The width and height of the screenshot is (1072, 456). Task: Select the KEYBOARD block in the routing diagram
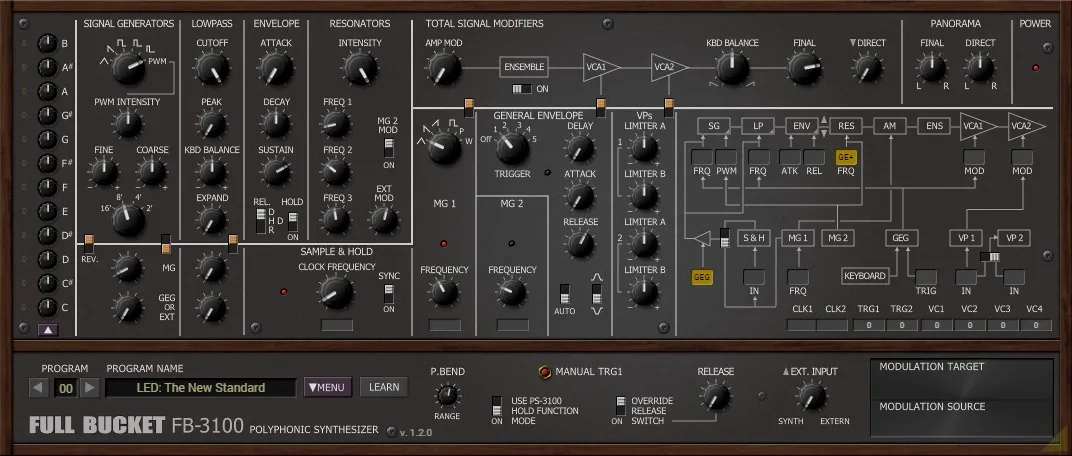(864, 276)
